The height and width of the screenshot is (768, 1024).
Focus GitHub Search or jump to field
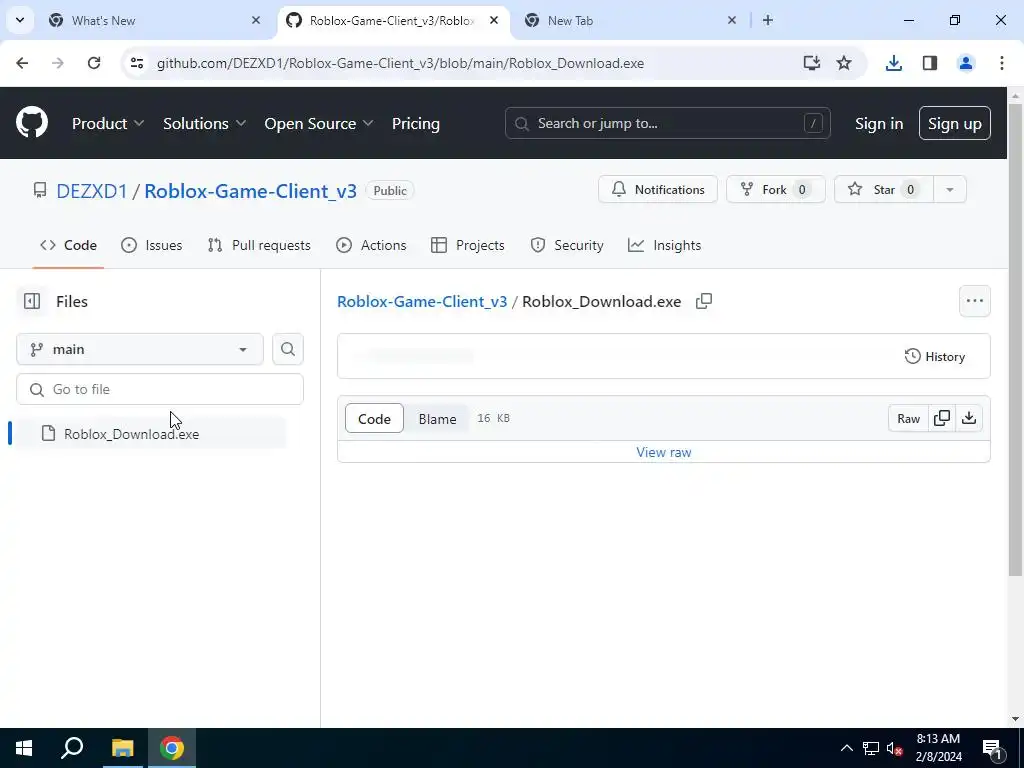(667, 123)
